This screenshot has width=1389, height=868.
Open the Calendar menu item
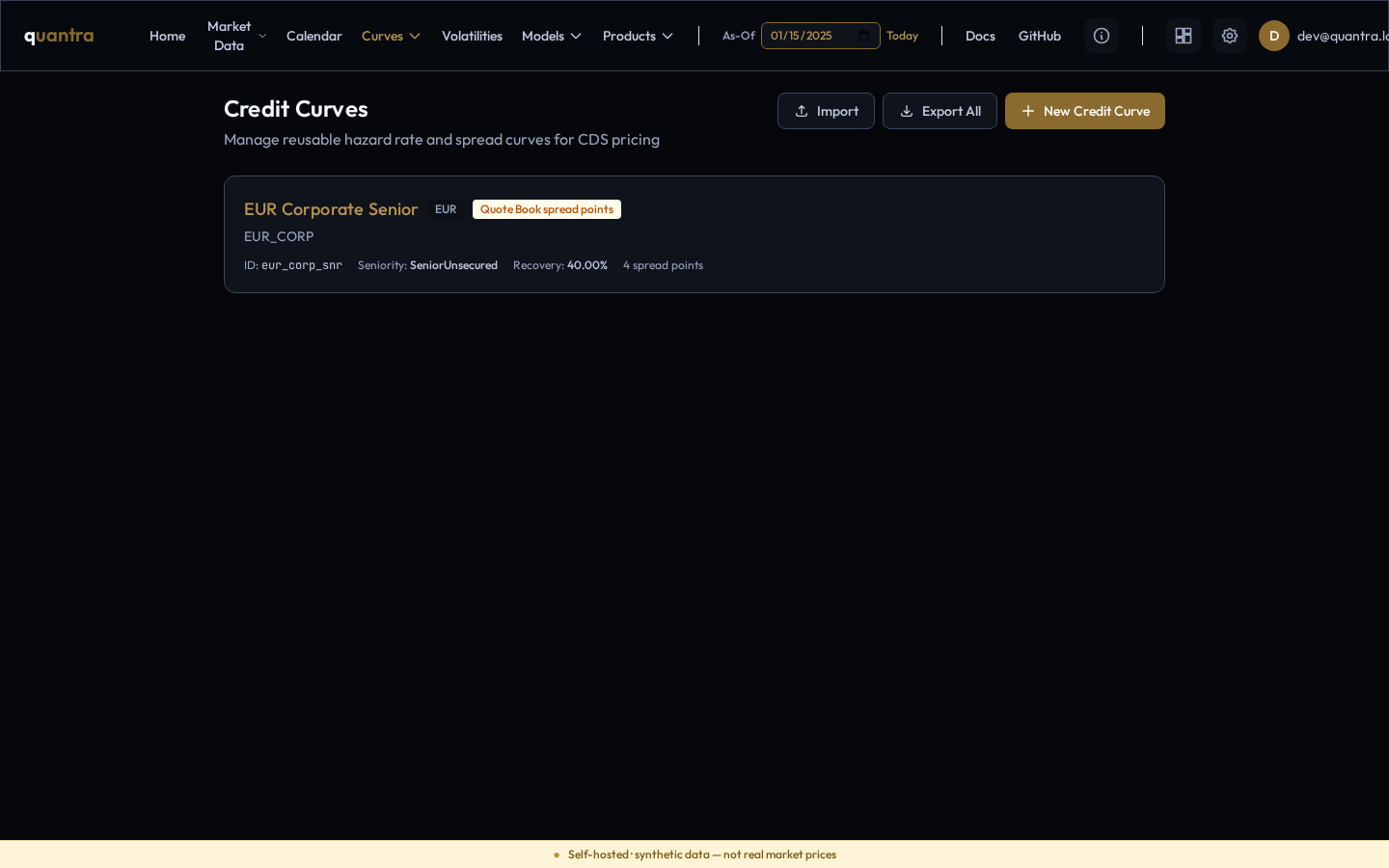click(x=314, y=36)
